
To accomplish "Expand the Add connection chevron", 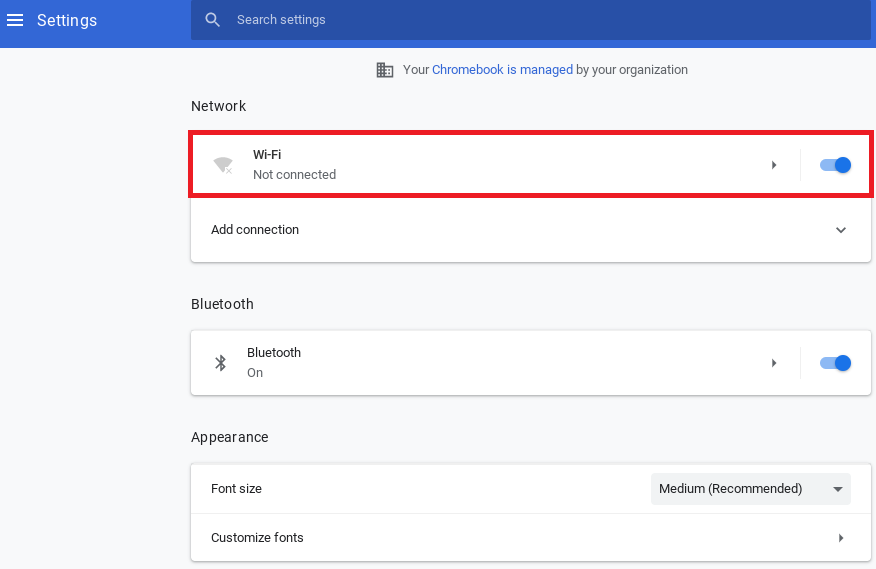I will pos(841,230).
